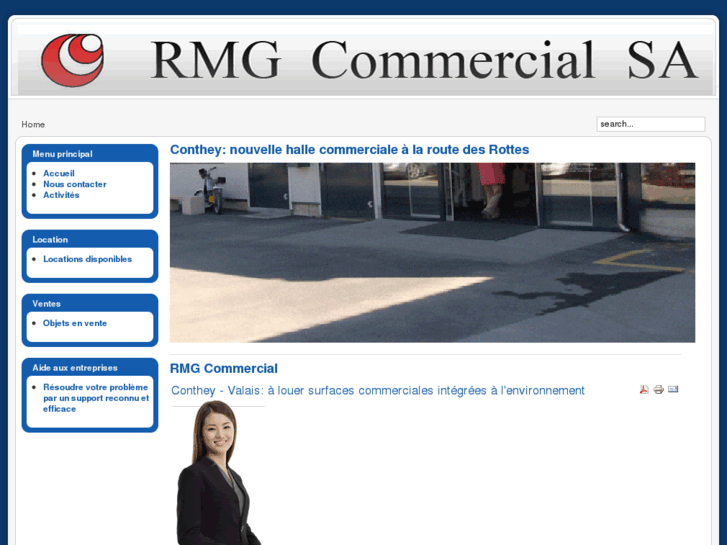Viewport: 727px width, 545px height.
Task: Click the printer icon for the article
Action: (x=658, y=390)
